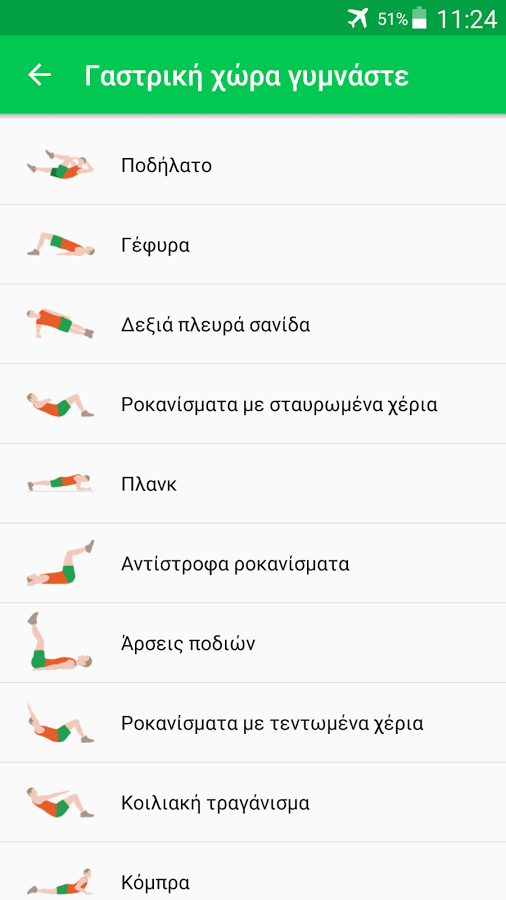Select the Πλανκ list entry
Image resolution: width=506 pixels, height=900 pixels.
pyautogui.click(x=253, y=484)
